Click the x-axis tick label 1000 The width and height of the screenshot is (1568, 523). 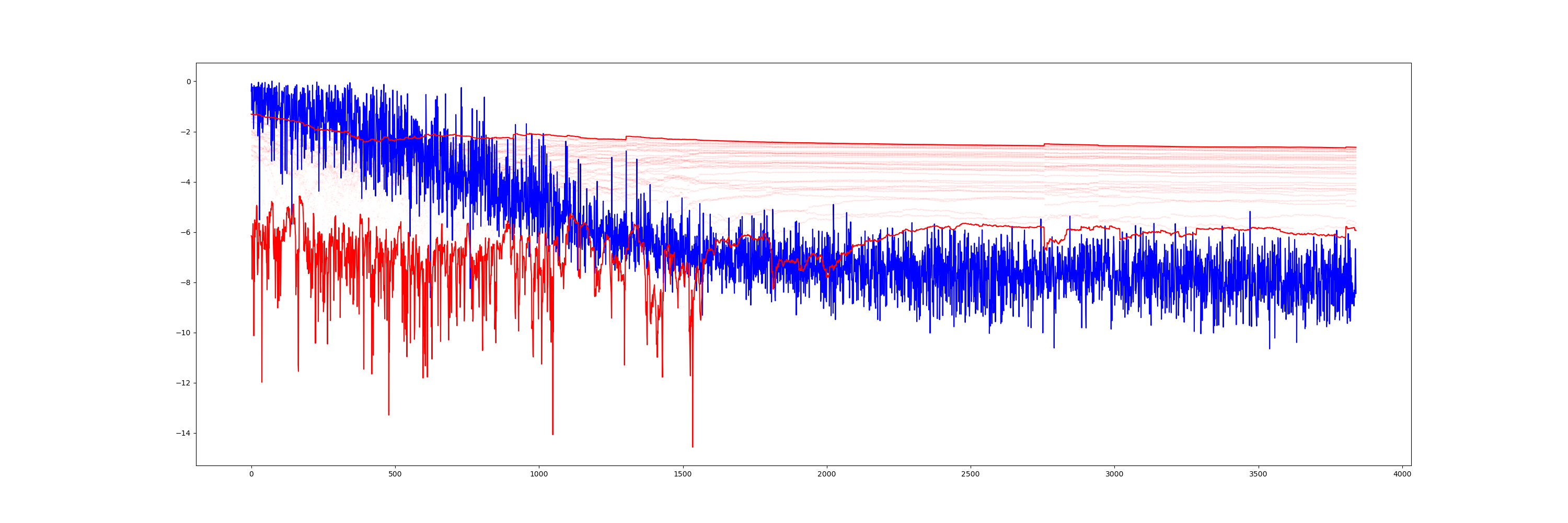(x=539, y=474)
